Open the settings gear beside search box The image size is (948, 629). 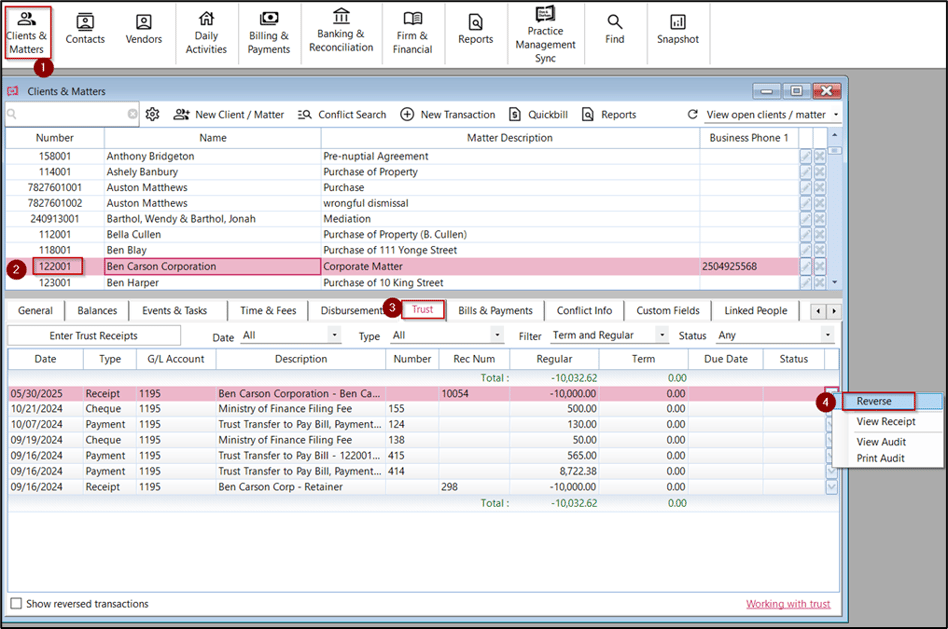pyautogui.click(x=152, y=114)
